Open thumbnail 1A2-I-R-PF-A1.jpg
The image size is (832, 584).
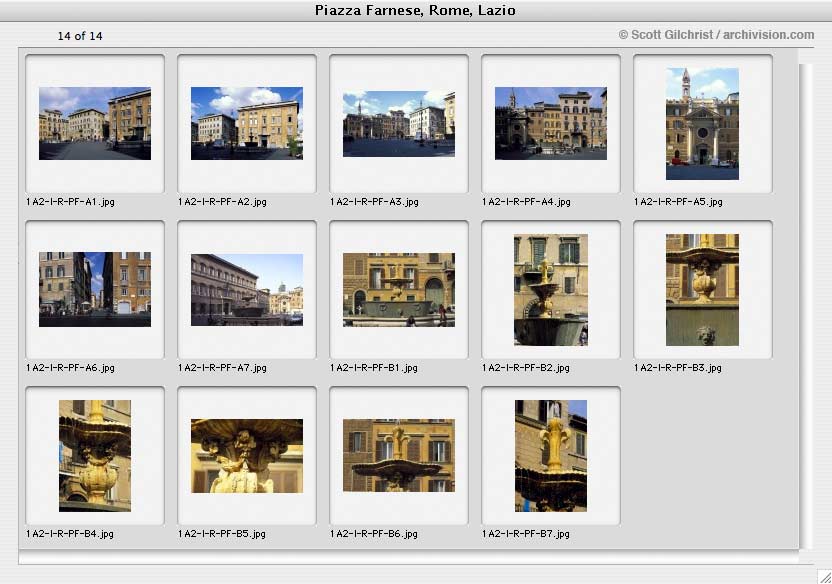[95, 123]
